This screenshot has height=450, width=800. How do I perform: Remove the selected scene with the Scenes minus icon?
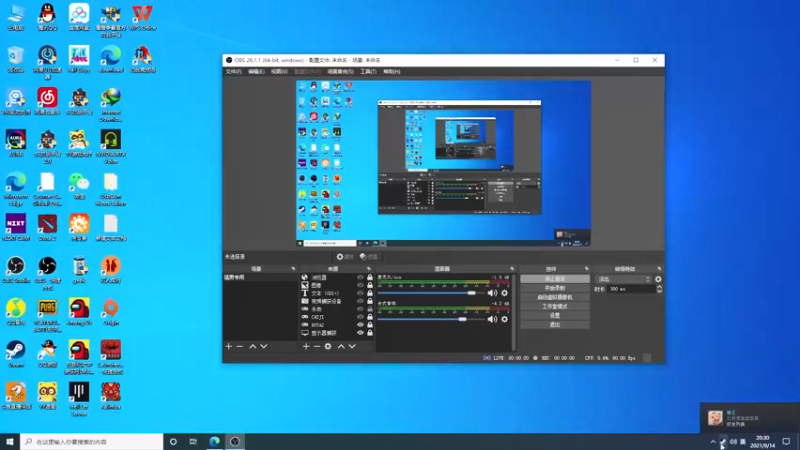pyautogui.click(x=240, y=346)
